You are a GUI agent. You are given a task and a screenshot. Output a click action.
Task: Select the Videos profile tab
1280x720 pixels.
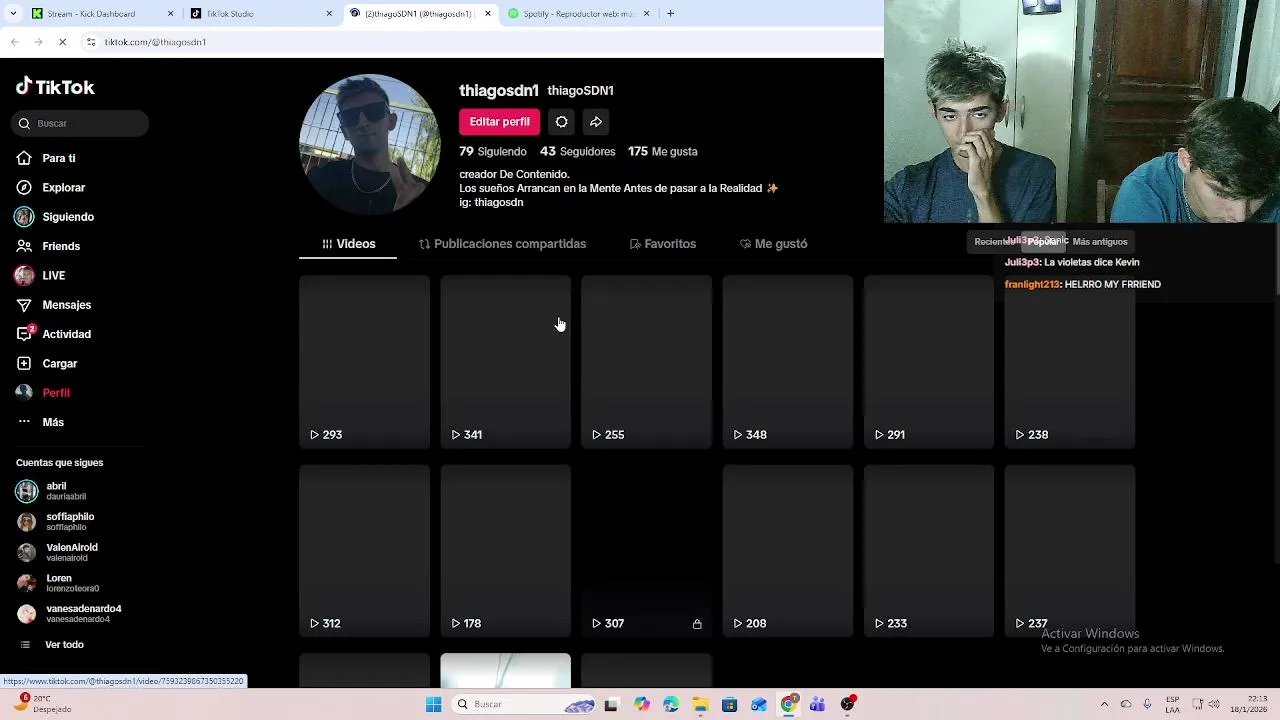[x=348, y=244]
